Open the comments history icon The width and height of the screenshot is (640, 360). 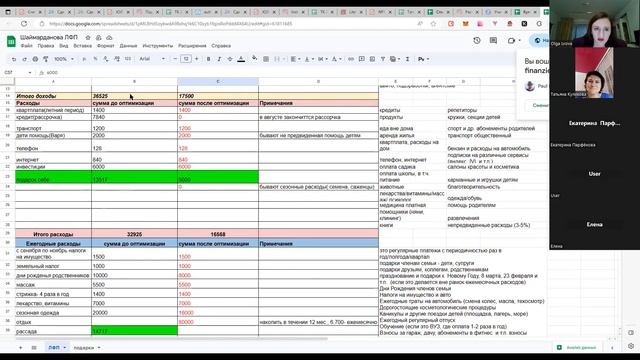click(493, 40)
